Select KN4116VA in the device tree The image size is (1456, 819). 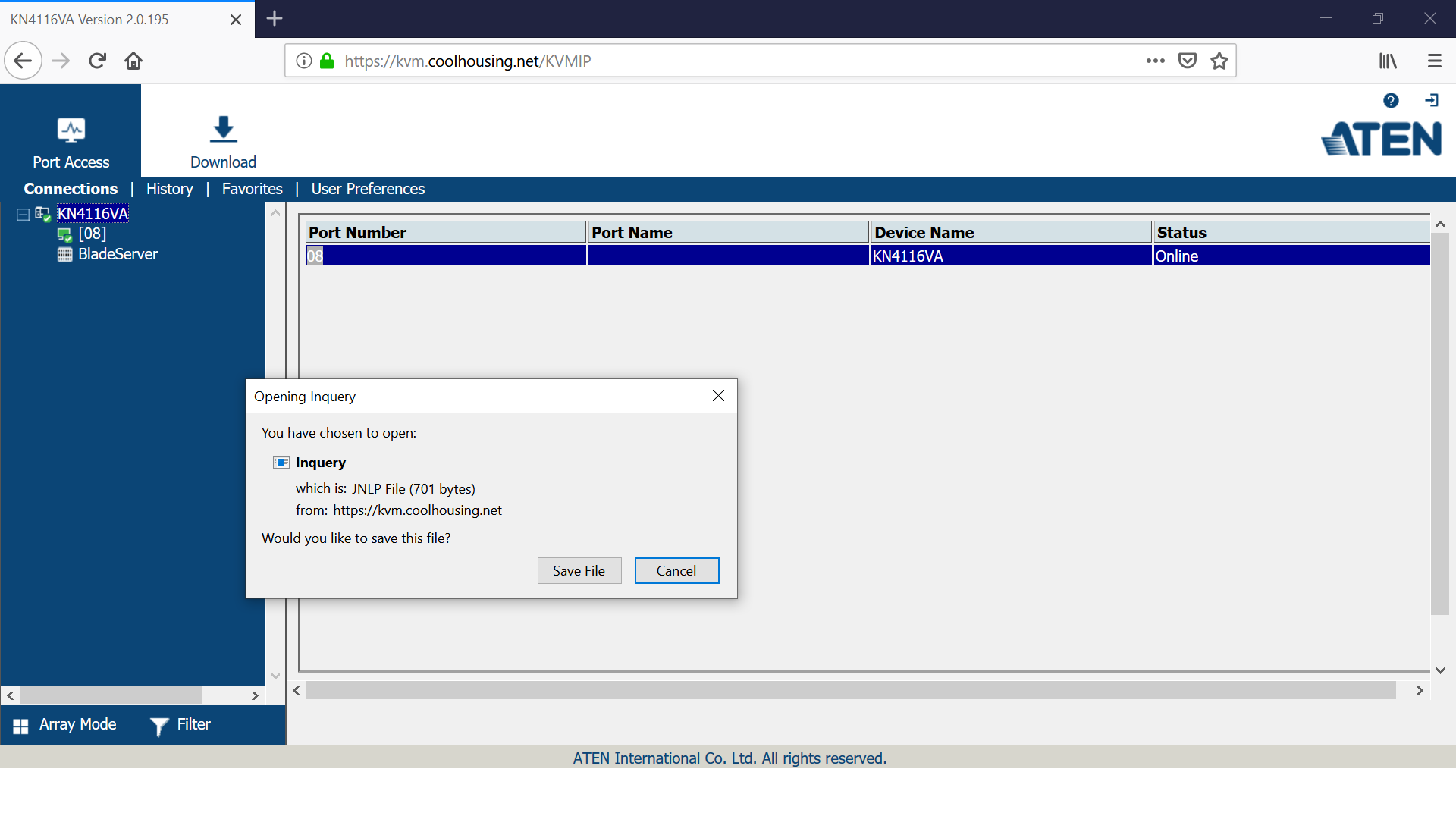pos(93,214)
